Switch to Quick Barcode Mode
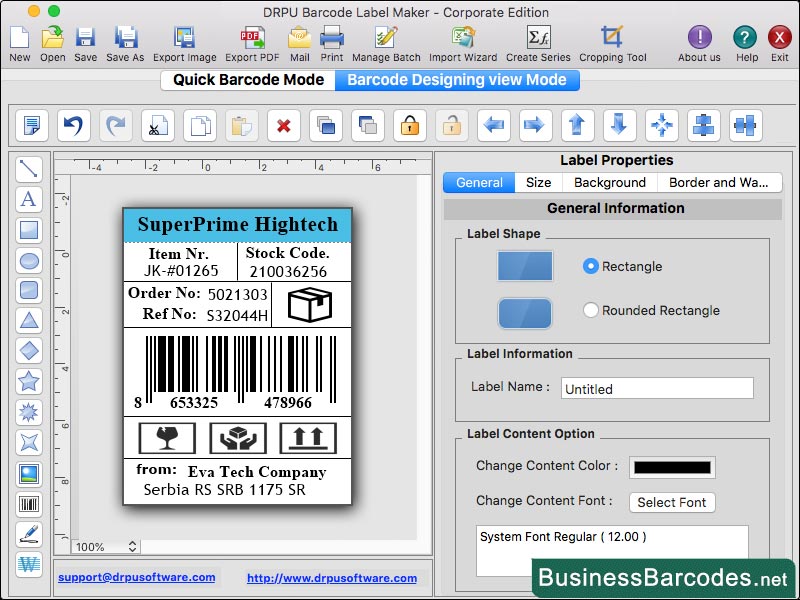The height and width of the screenshot is (600, 800). (x=247, y=79)
